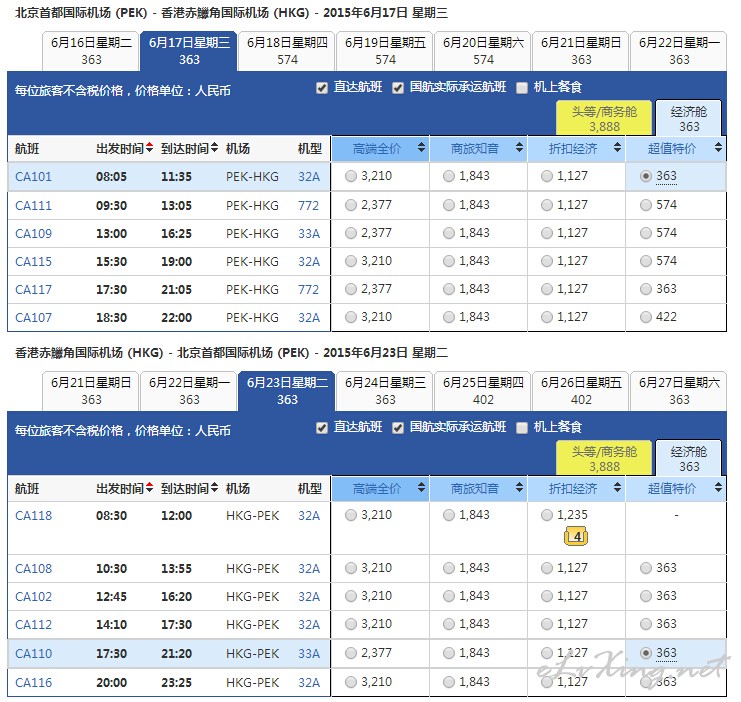741x702 pixels.
Task: Open flight CA117 details link
Action: [33, 289]
